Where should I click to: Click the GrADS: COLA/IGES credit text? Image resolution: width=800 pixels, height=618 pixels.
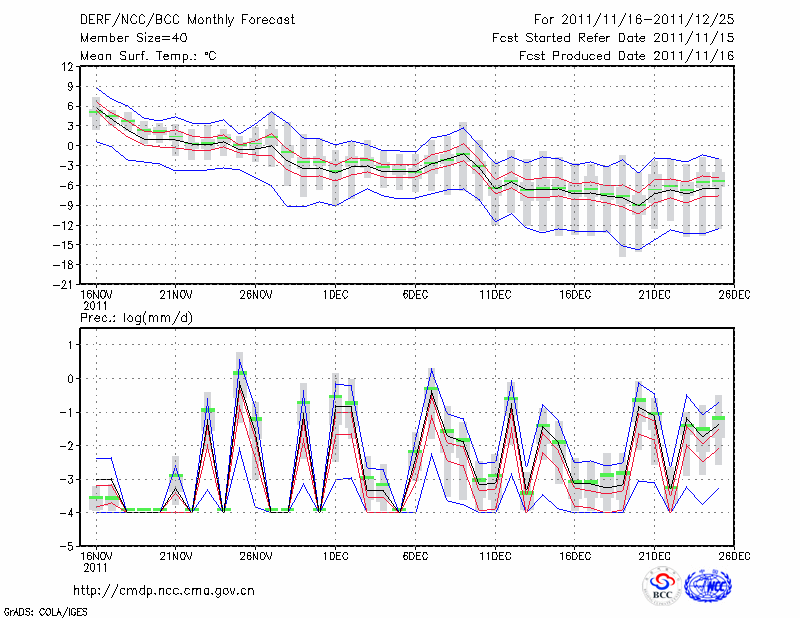(x=46, y=611)
